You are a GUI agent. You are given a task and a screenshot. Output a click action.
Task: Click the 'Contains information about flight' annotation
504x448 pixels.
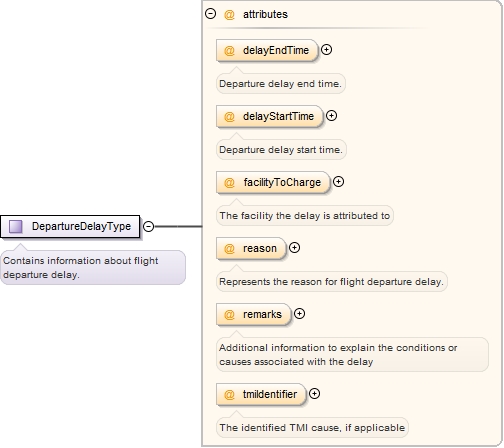click(x=93, y=267)
